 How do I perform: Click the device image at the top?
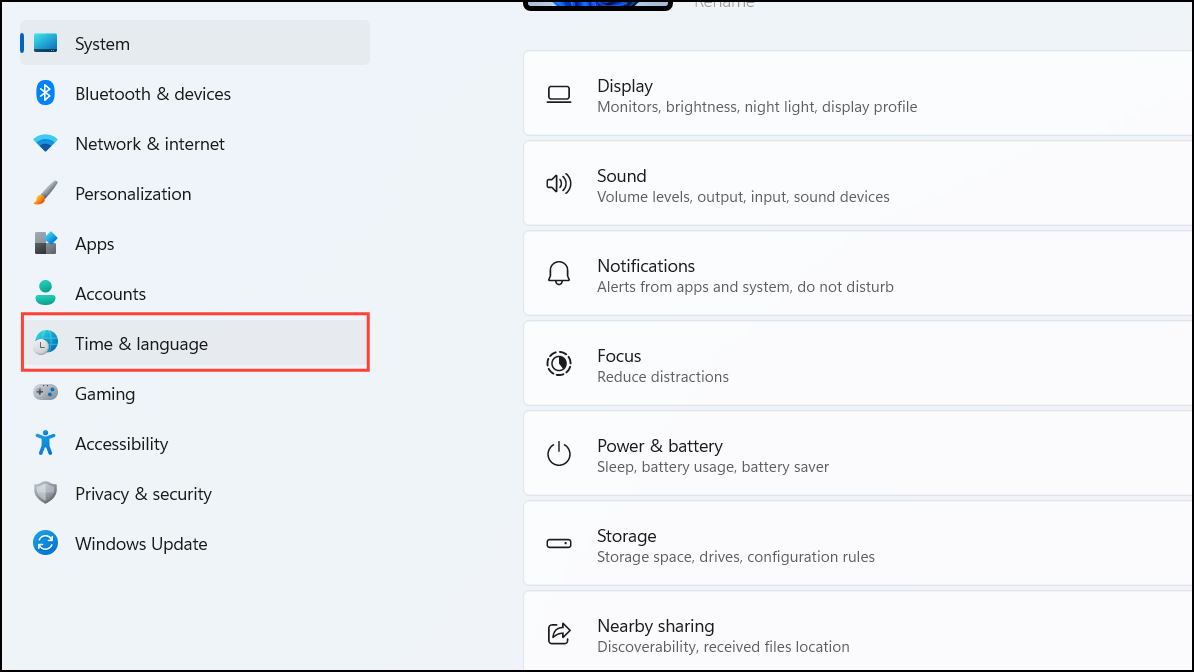tap(597, 3)
